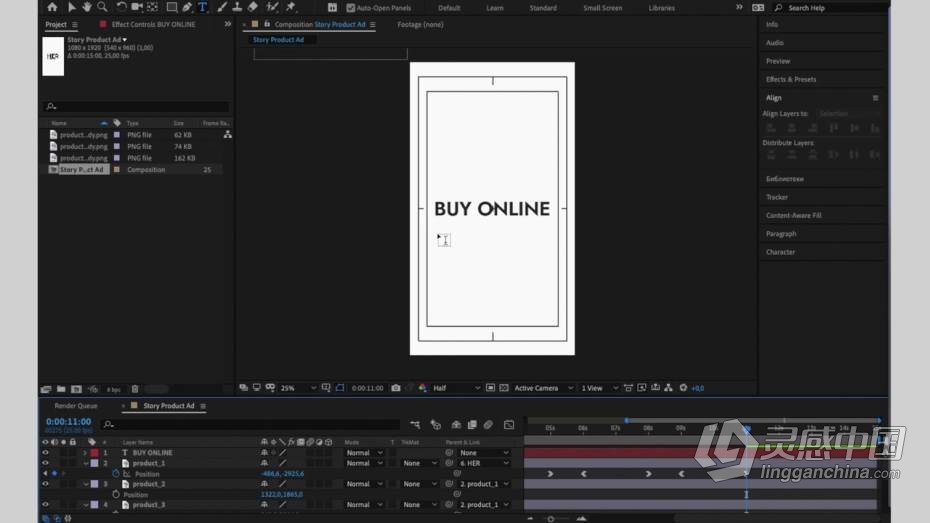Viewport: 930px width, 523px height.
Task: Open the Paragraph panel
Action: [x=781, y=234]
